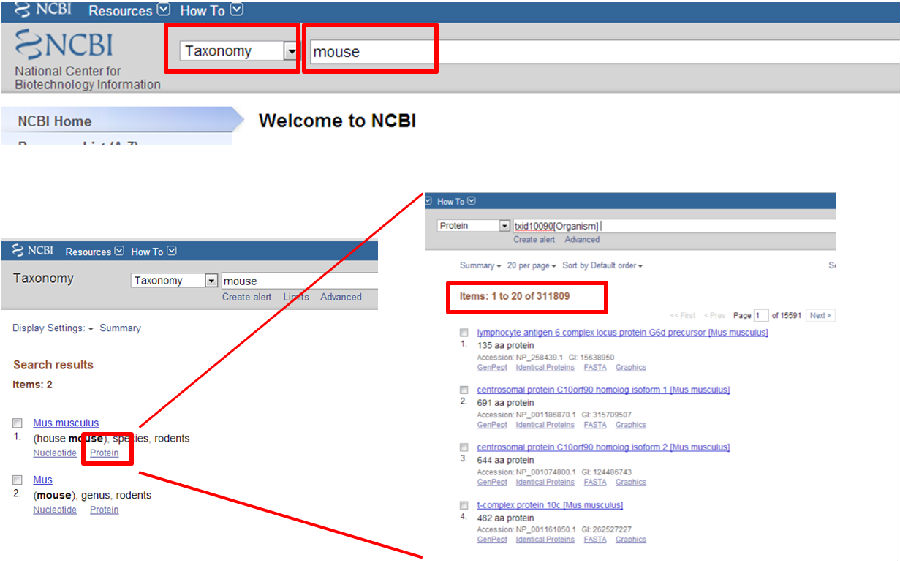This screenshot has width=900, height=561.
Task: Click GenPept under lymphocyte antigen result
Action: 492,367
